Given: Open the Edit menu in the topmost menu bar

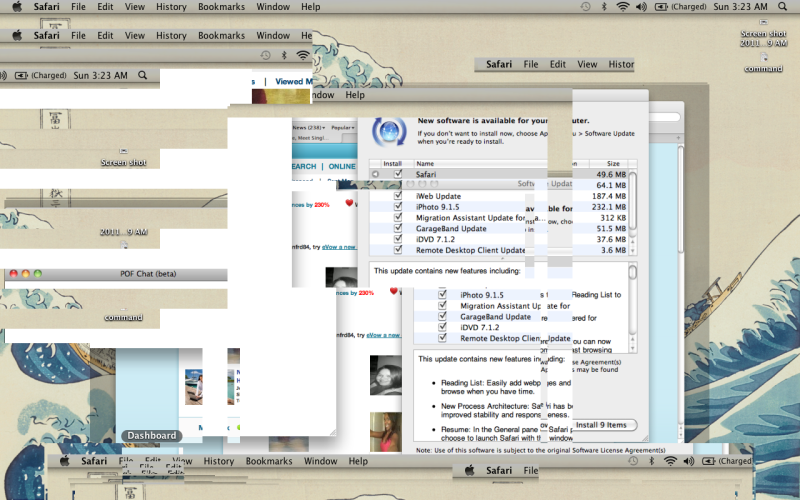Looking at the screenshot, I should 105,7.
